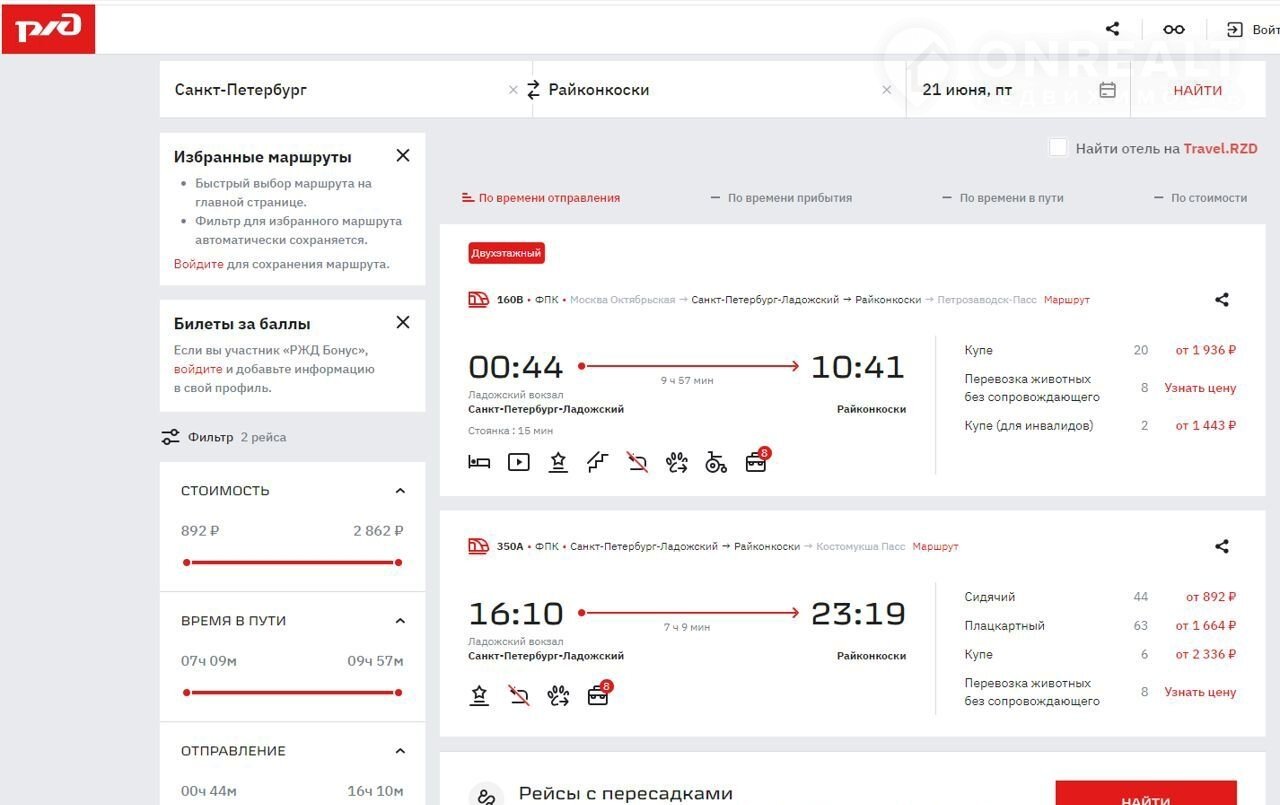Click luggage icon on train 350A
1280x805 pixels.
point(598,695)
